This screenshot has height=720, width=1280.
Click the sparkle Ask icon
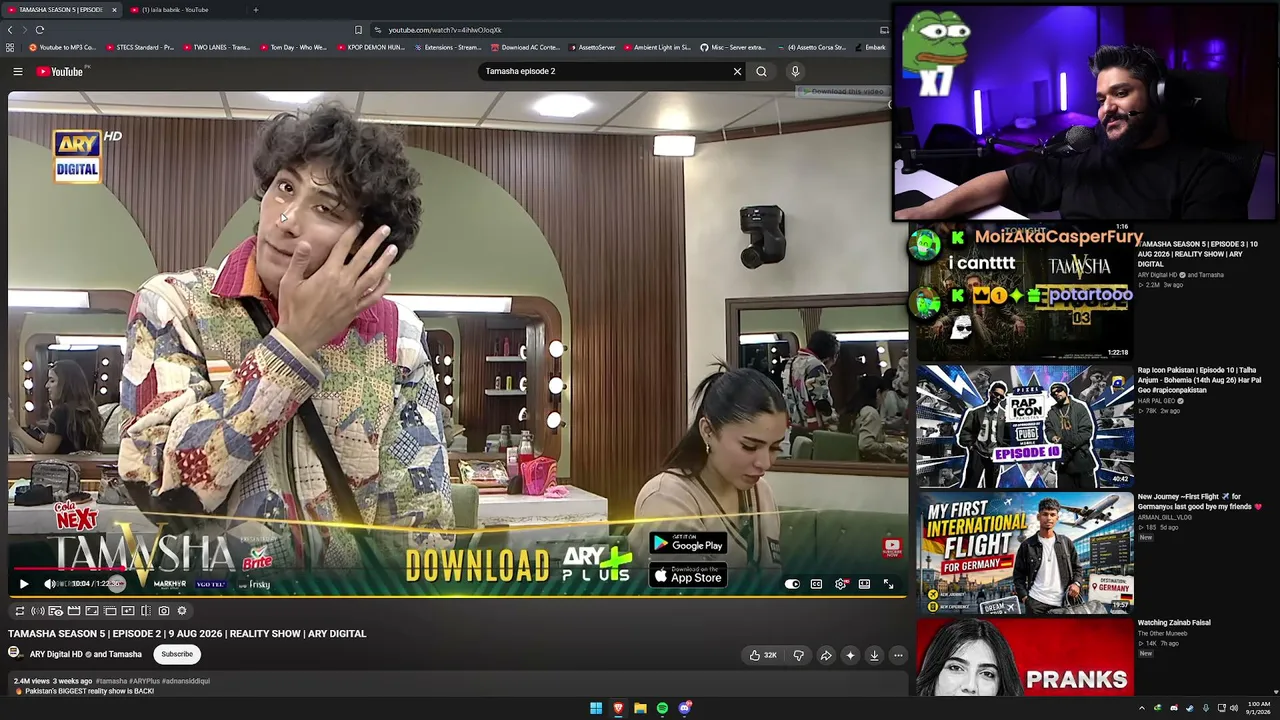[x=850, y=655]
